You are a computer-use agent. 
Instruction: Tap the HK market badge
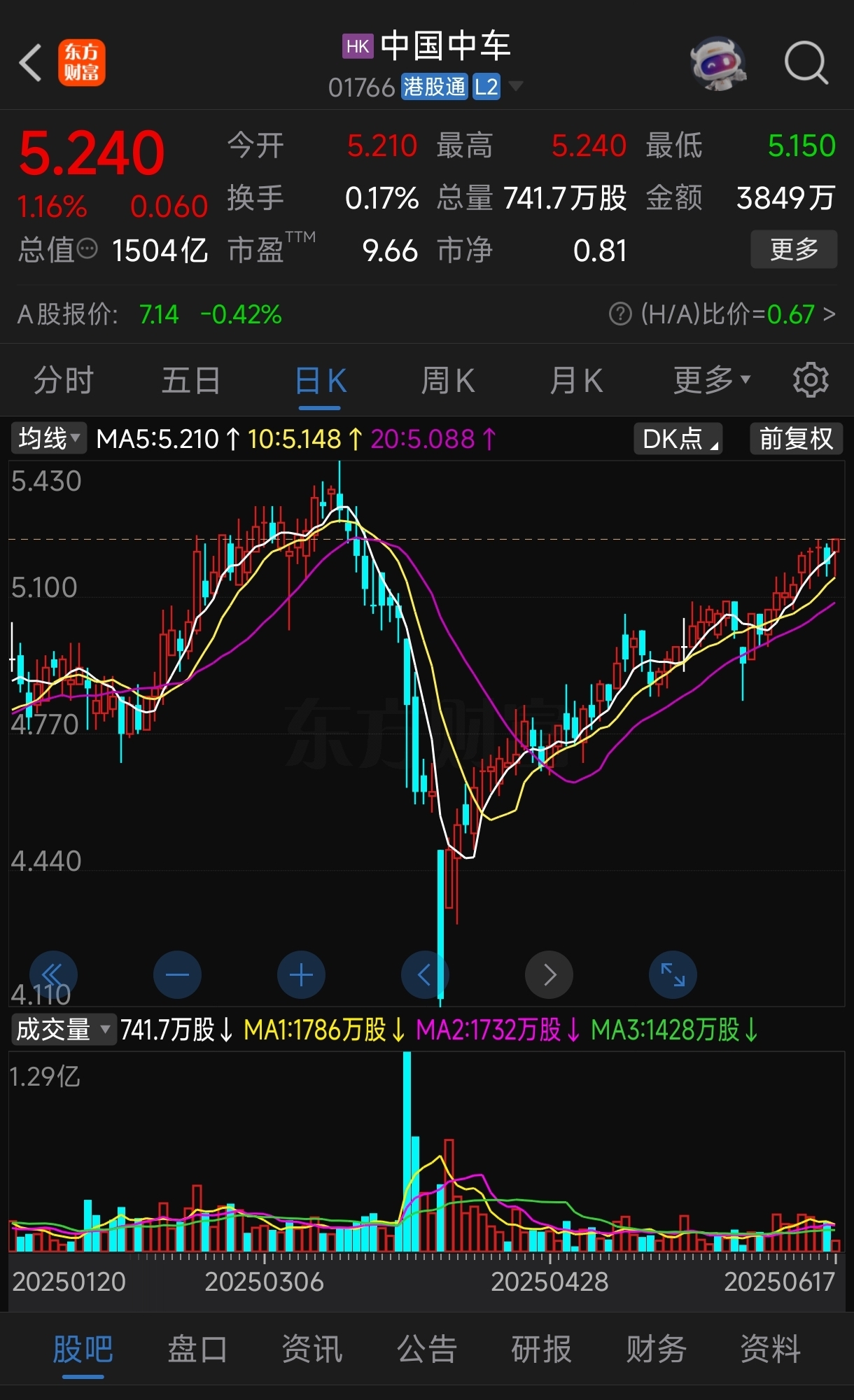(358, 46)
